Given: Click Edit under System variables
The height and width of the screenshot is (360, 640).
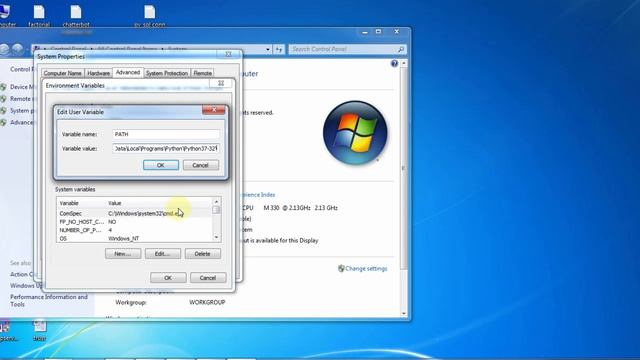Looking at the screenshot, I should point(162,254).
